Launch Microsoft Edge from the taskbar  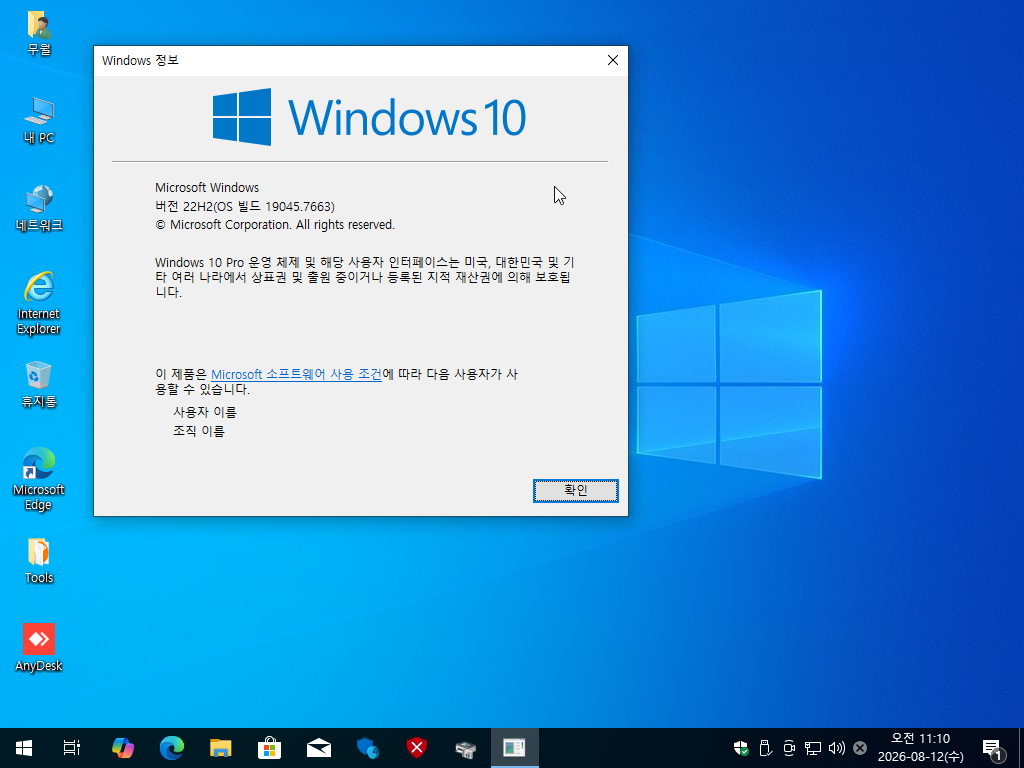click(172, 748)
